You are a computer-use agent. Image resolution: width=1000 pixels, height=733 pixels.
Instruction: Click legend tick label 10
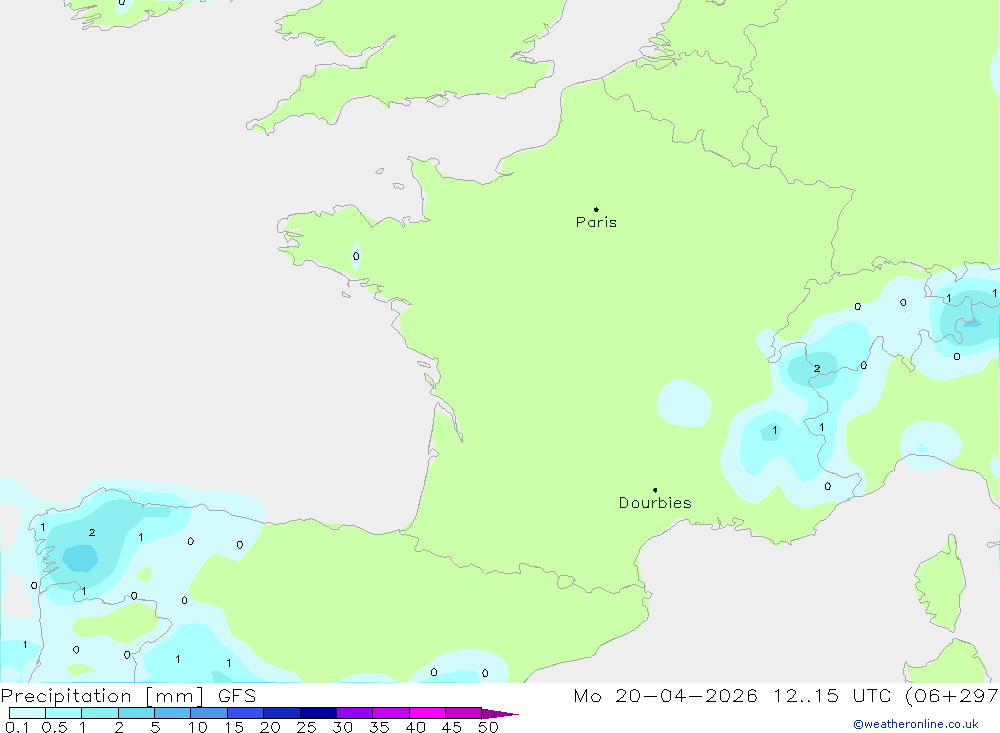coord(198,727)
